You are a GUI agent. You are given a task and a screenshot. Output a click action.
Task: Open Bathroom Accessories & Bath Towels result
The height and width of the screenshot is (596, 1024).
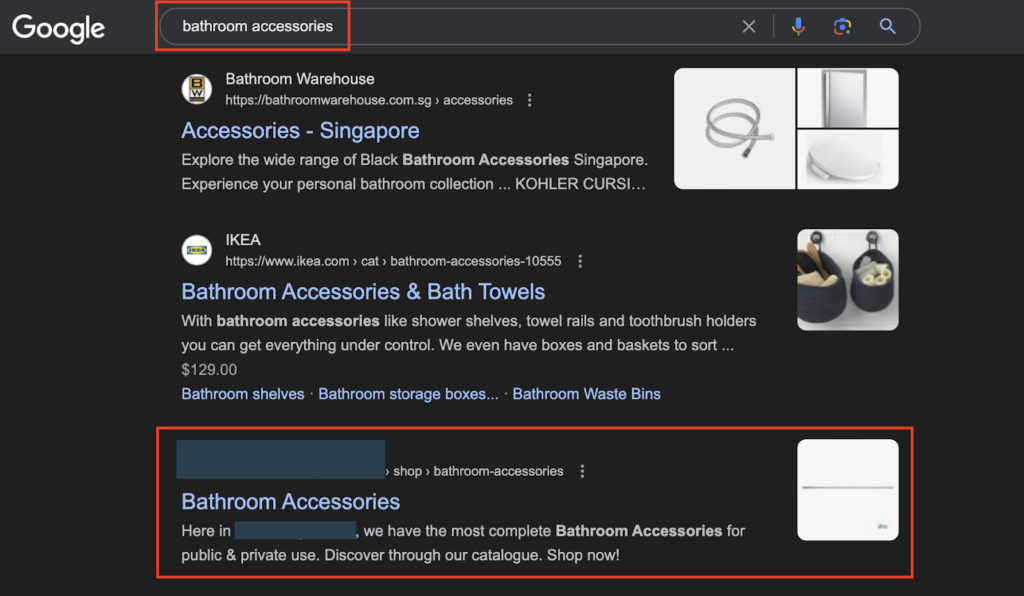coord(363,292)
